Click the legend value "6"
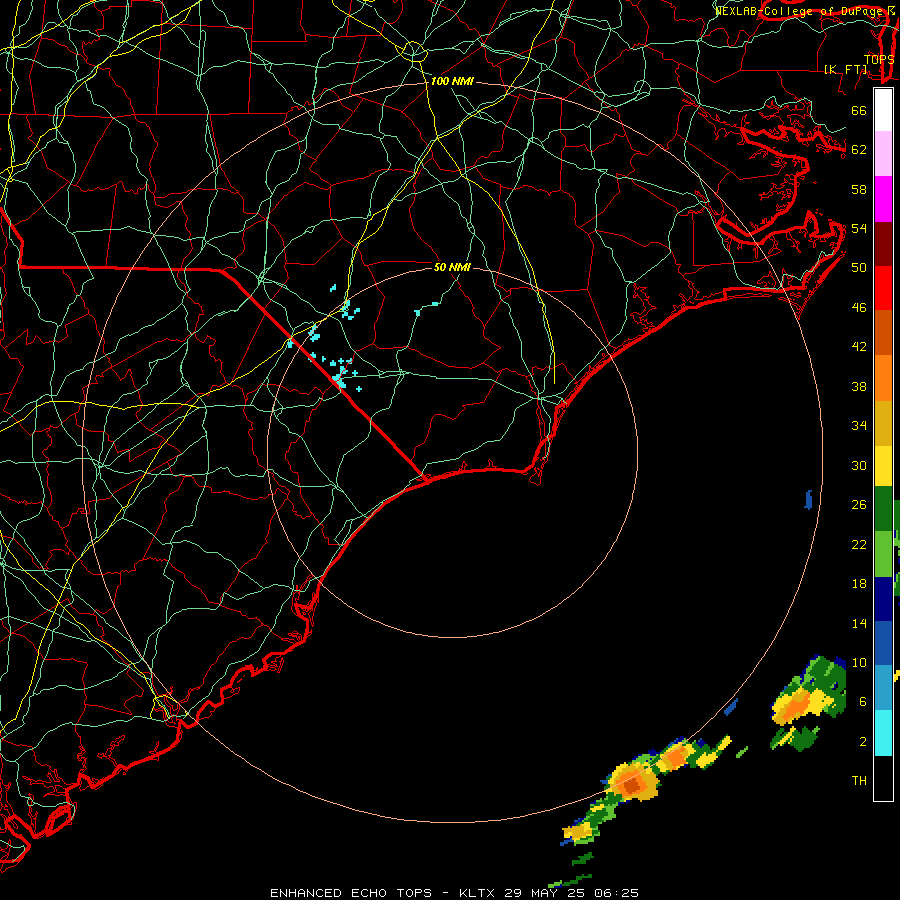 click(863, 702)
